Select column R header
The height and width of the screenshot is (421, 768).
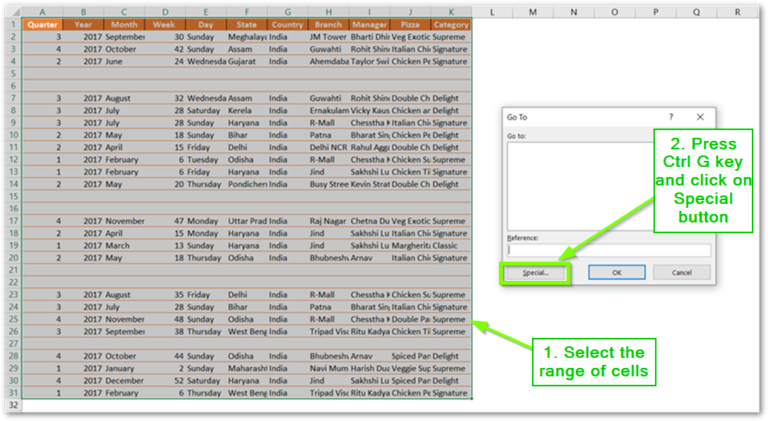pyautogui.click(x=737, y=12)
